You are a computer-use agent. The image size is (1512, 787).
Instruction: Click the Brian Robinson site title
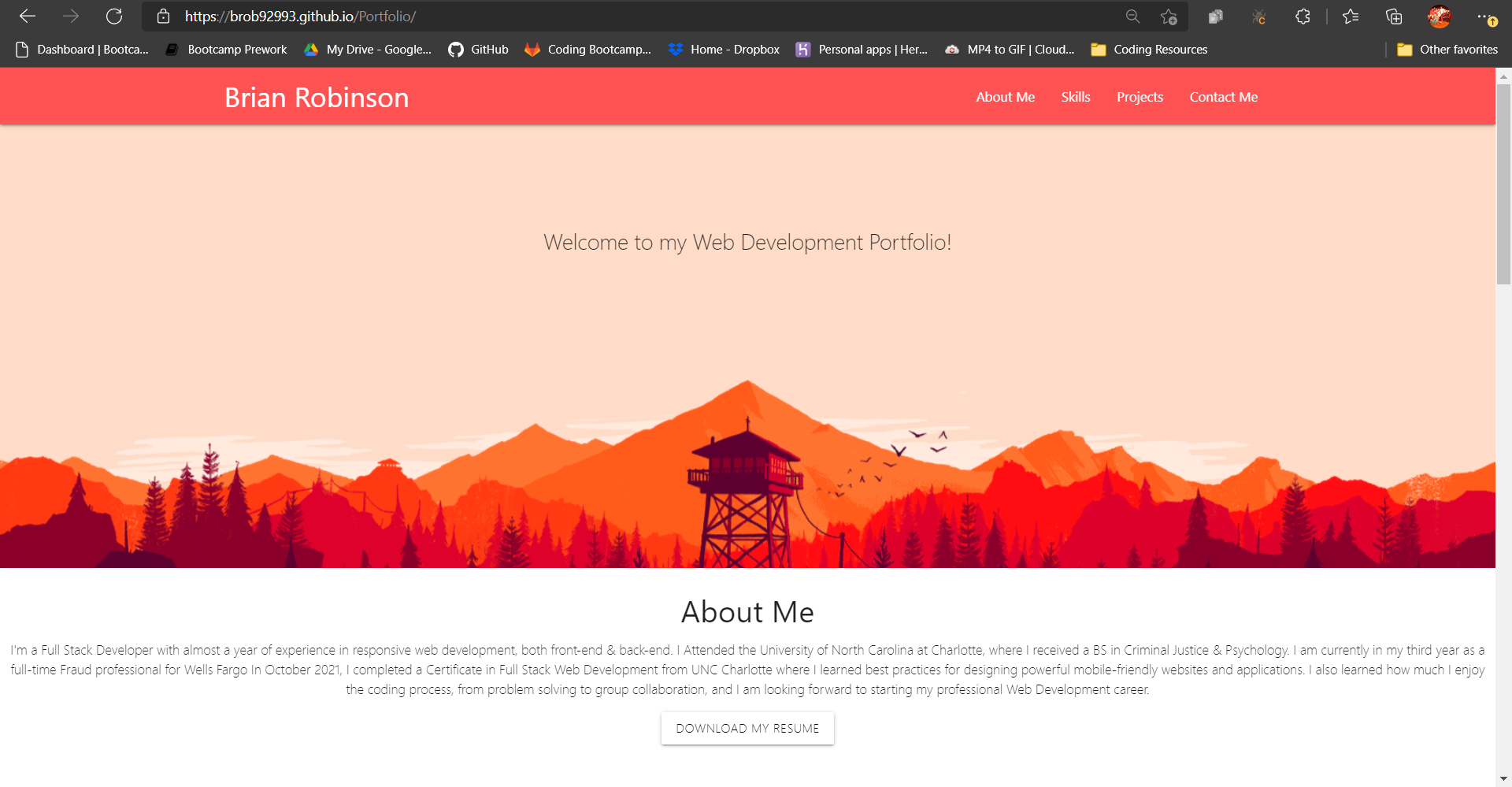point(317,97)
